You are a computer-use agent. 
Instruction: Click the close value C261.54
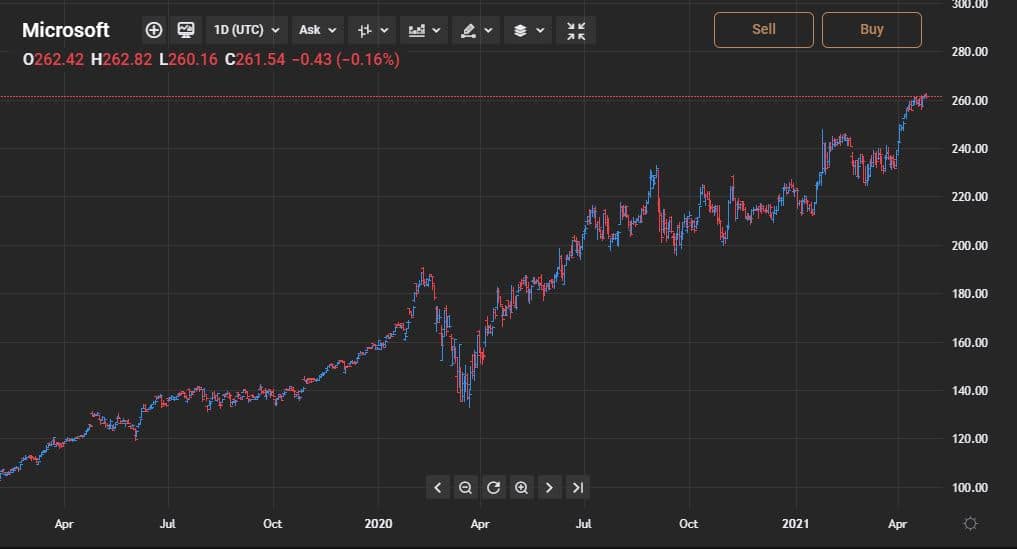(x=255, y=60)
